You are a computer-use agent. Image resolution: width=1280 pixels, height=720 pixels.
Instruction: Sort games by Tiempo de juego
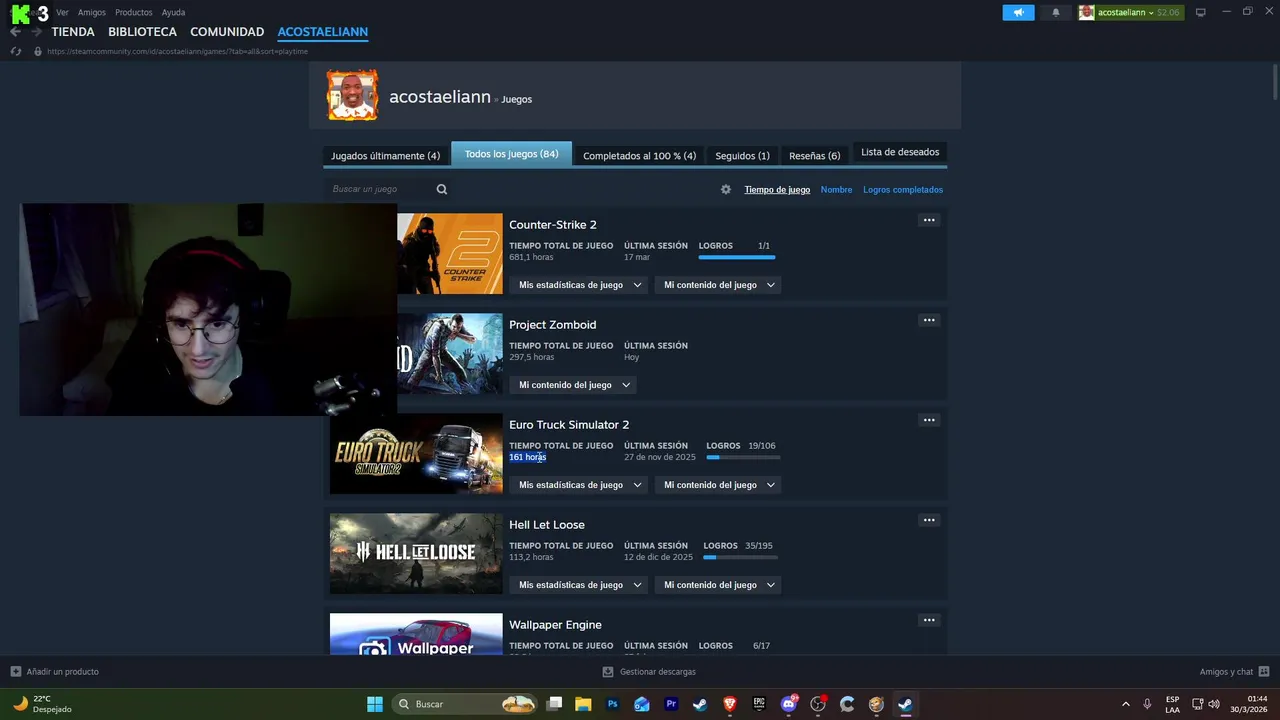click(777, 190)
